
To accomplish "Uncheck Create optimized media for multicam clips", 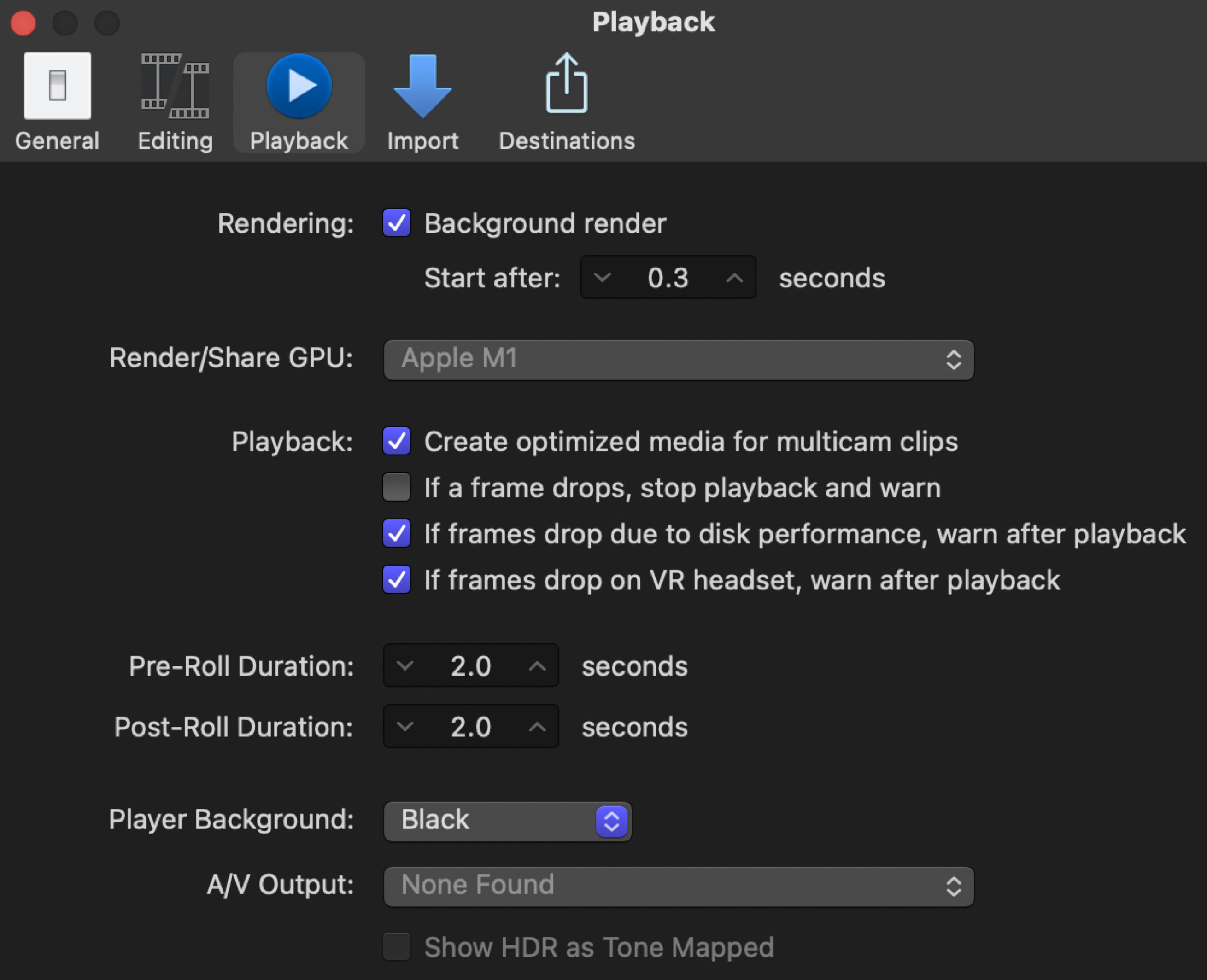I will pyautogui.click(x=397, y=441).
